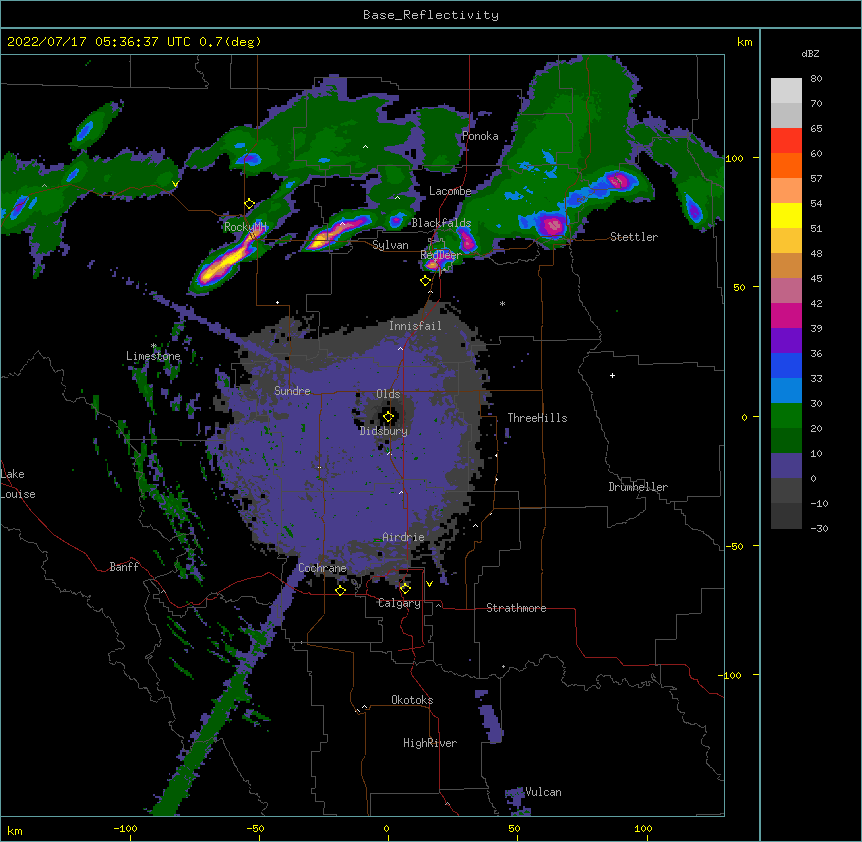Click the Lacombe city label

[450, 191]
